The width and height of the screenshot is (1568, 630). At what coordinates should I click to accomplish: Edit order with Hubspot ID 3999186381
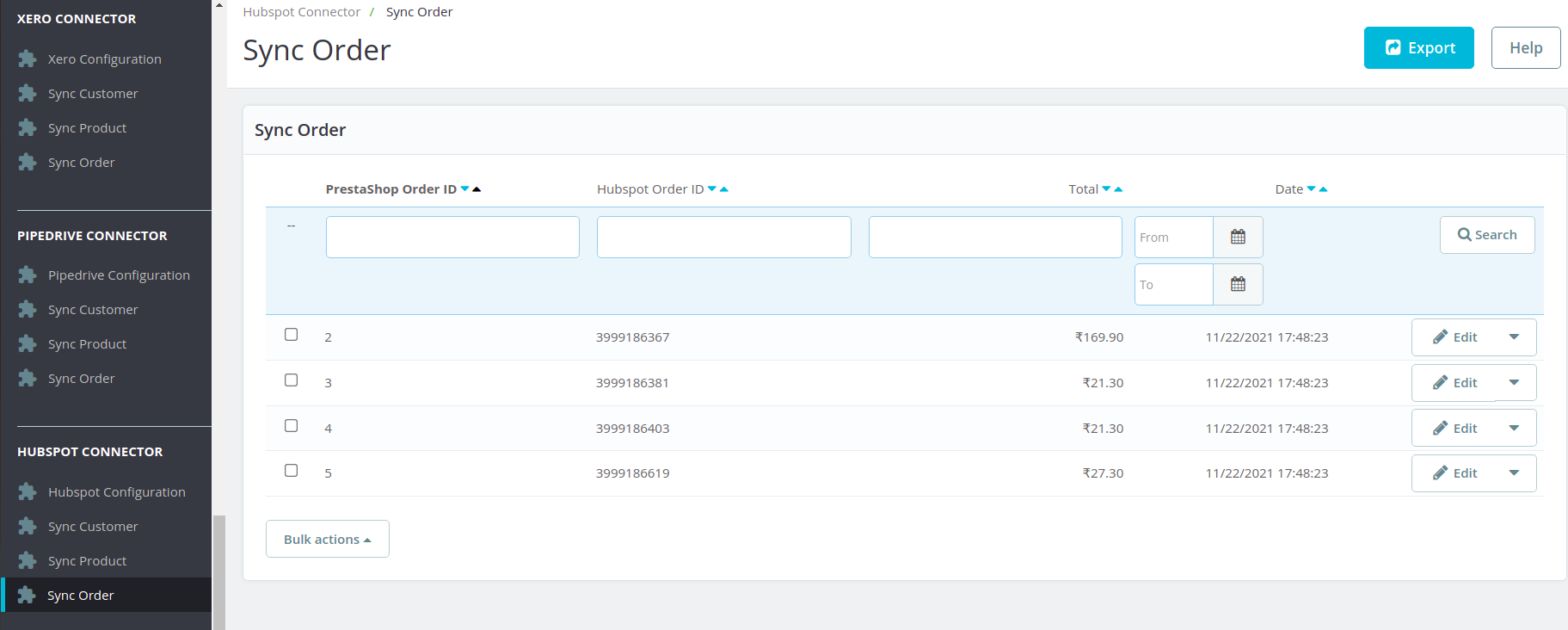coord(1454,383)
